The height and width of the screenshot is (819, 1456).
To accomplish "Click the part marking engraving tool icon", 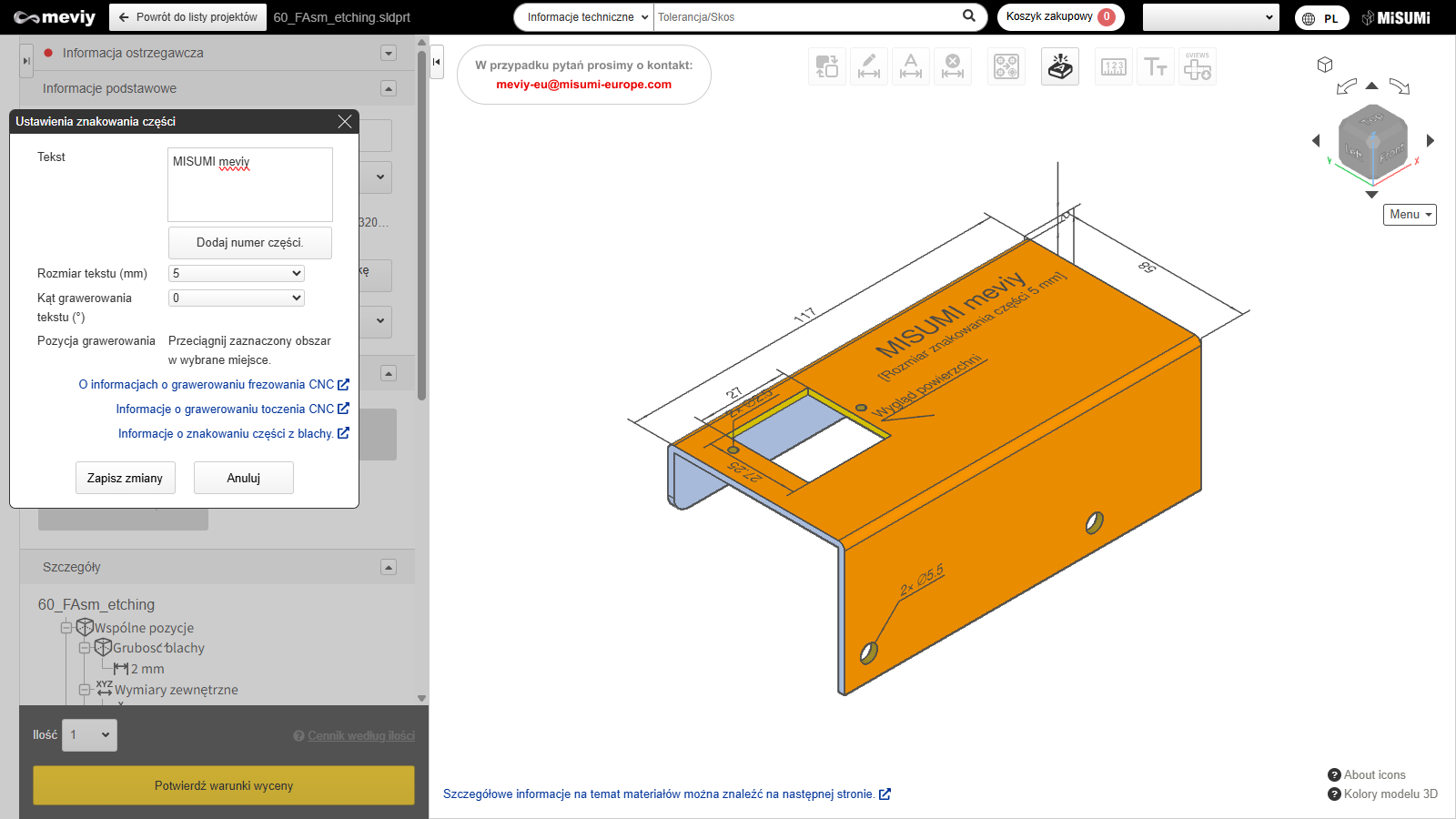I will [x=1059, y=66].
